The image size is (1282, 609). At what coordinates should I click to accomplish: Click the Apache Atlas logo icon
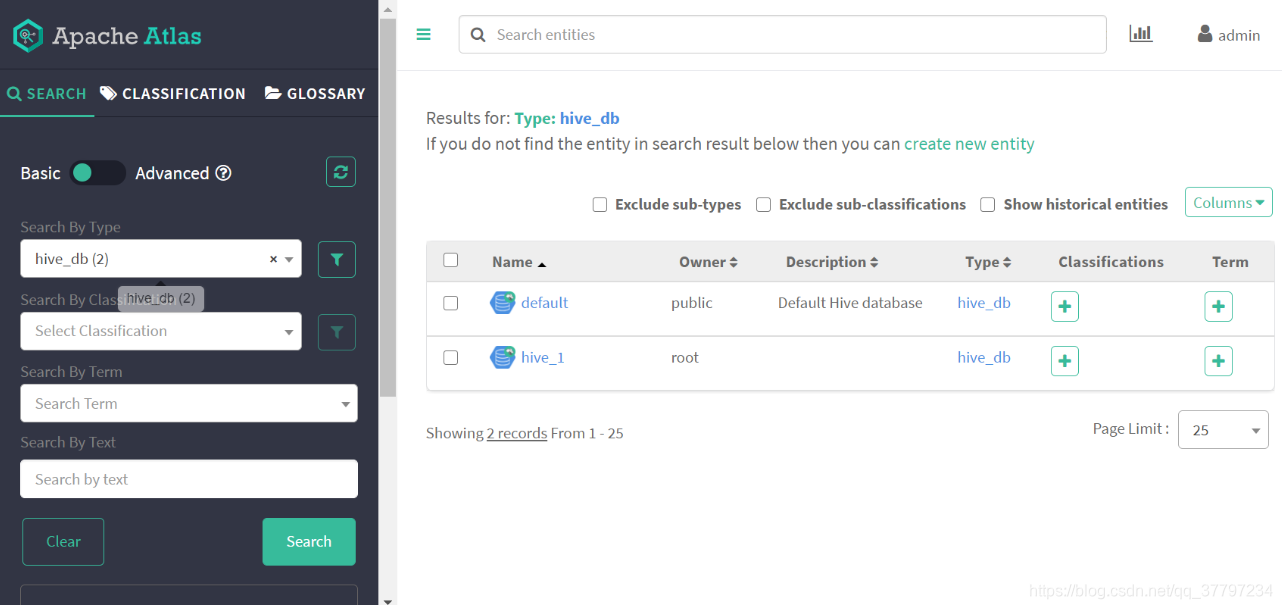click(28, 36)
